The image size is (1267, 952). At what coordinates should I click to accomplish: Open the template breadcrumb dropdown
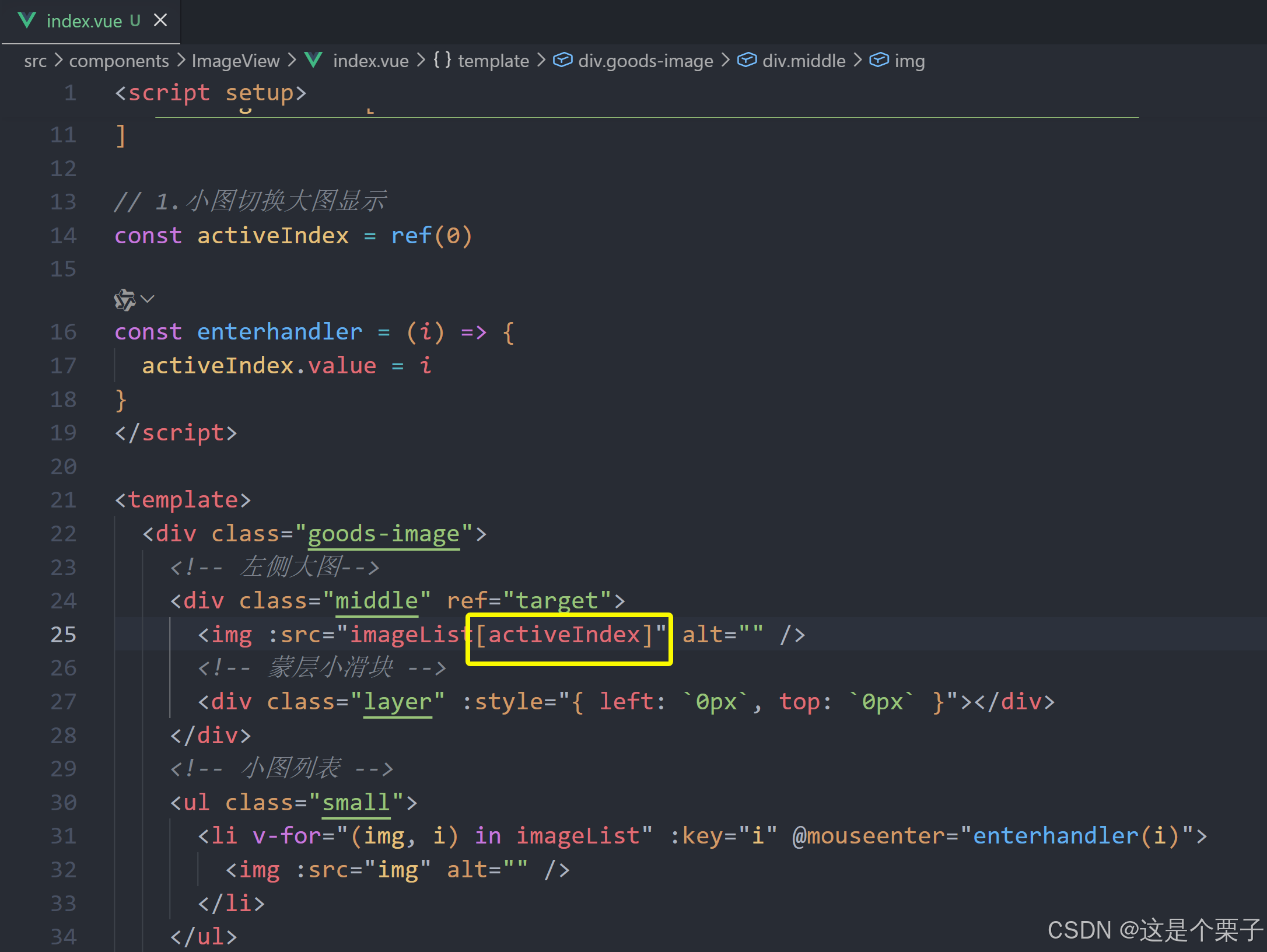coord(493,61)
